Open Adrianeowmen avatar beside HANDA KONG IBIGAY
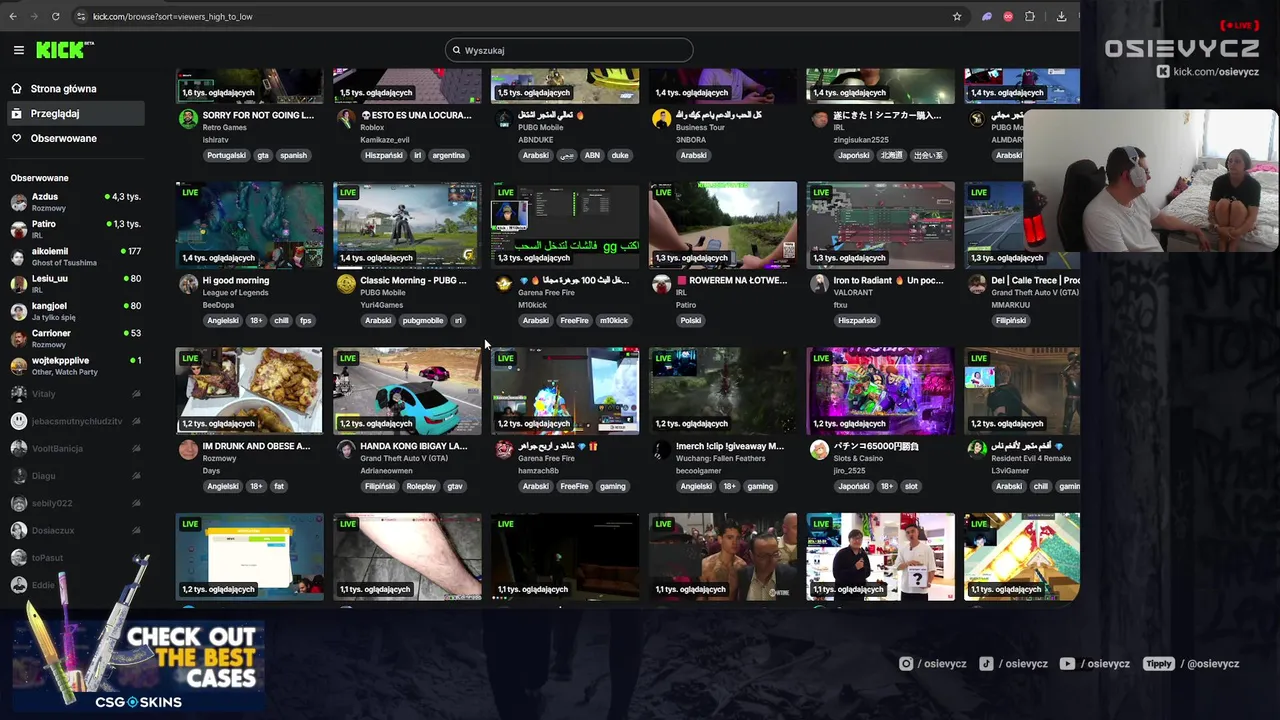This screenshot has height=720, width=1280. tap(346, 450)
